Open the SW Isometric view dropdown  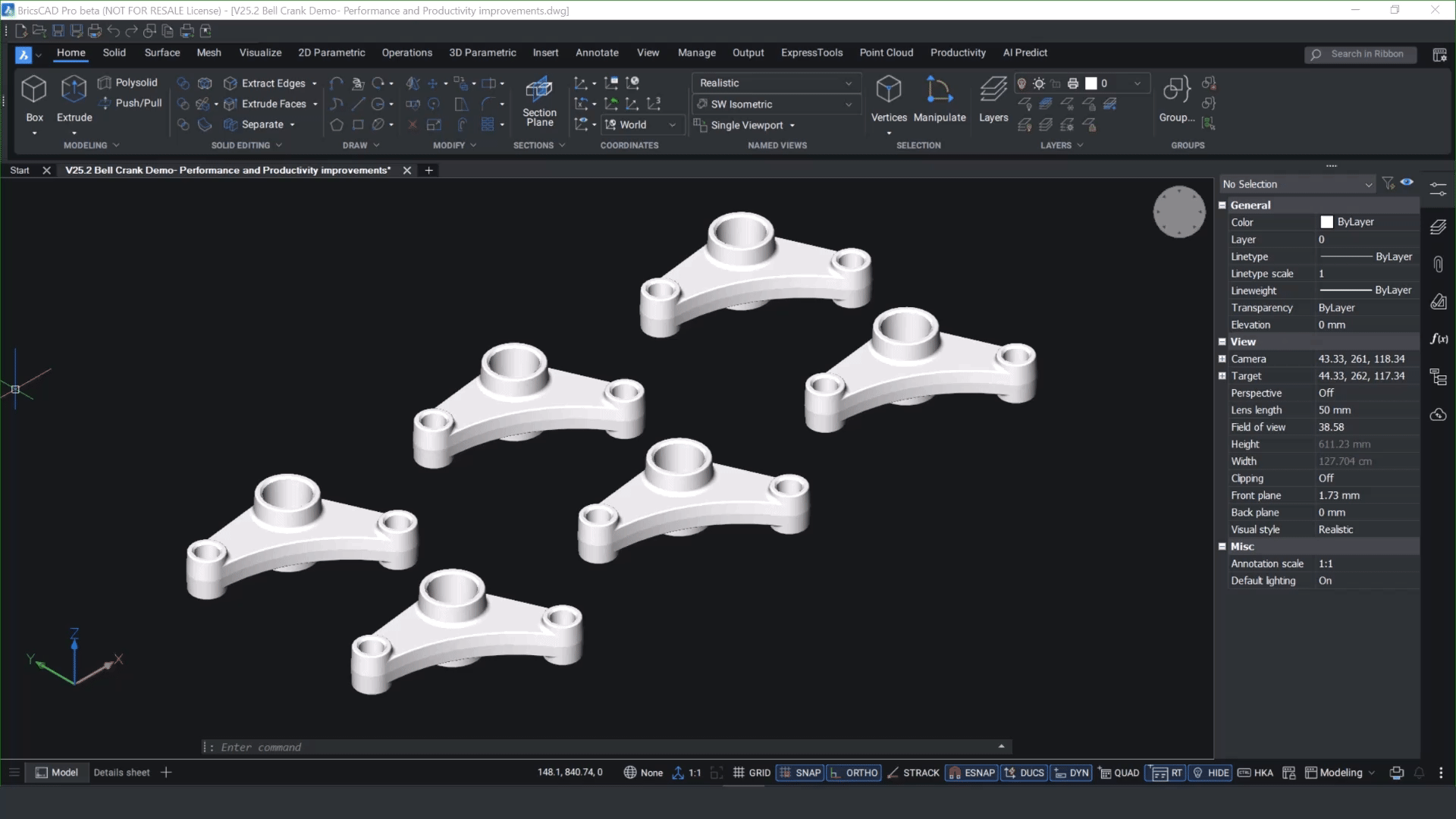[775, 104]
